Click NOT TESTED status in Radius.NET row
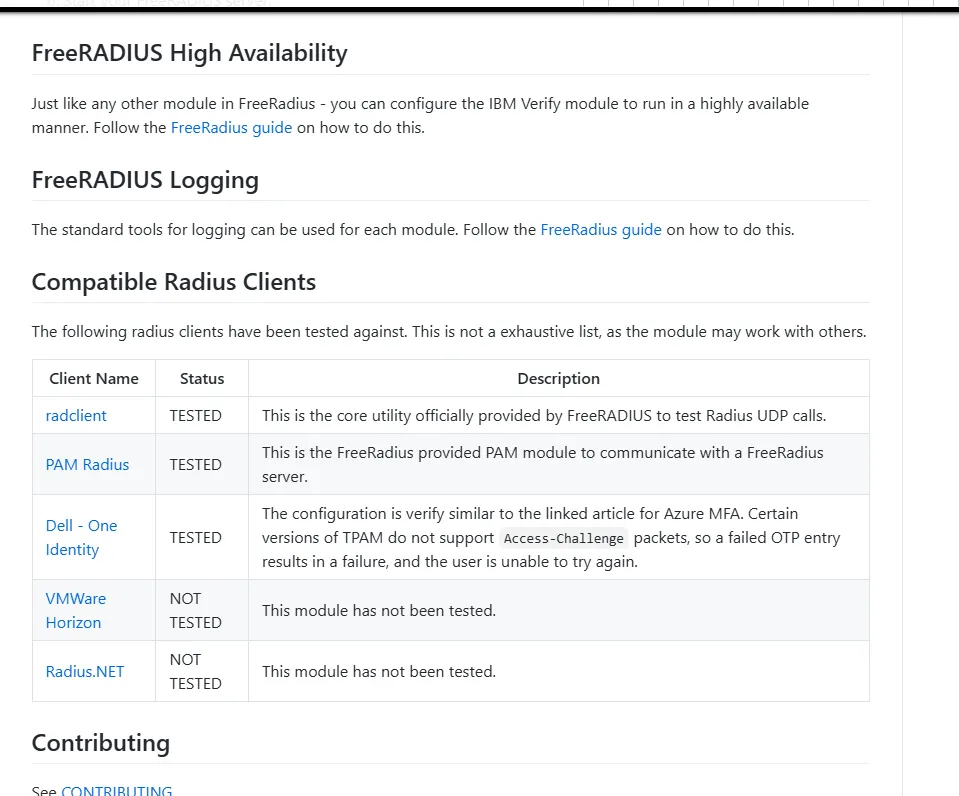Viewport: 959px width, 796px height. click(x=196, y=671)
